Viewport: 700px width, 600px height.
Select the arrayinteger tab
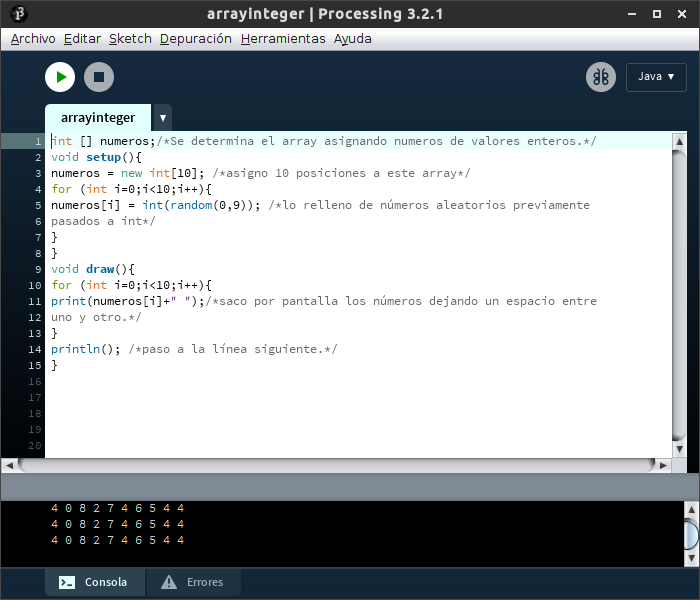[x=98, y=118]
